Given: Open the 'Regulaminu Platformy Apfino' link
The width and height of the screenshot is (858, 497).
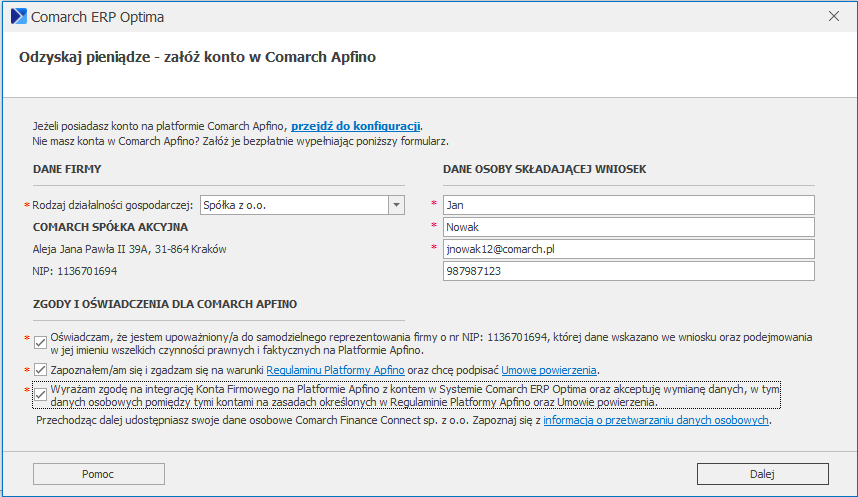Looking at the screenshot, I should click(x=335, y=370).
